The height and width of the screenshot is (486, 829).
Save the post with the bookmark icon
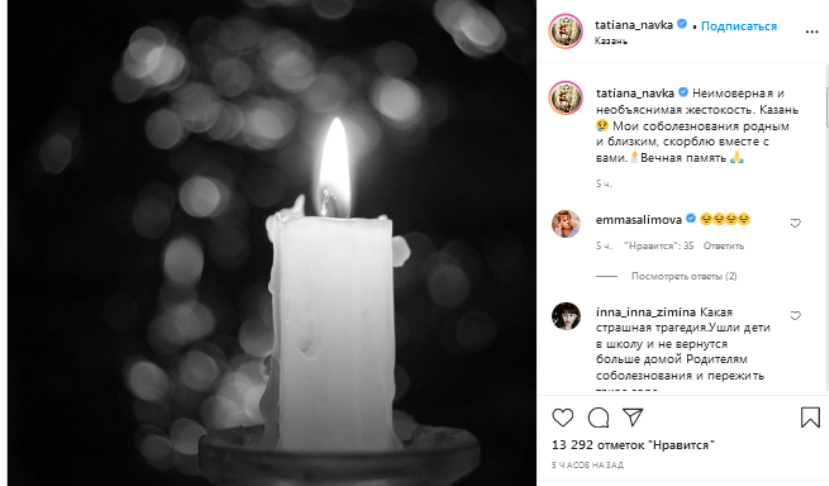[810, 417]
